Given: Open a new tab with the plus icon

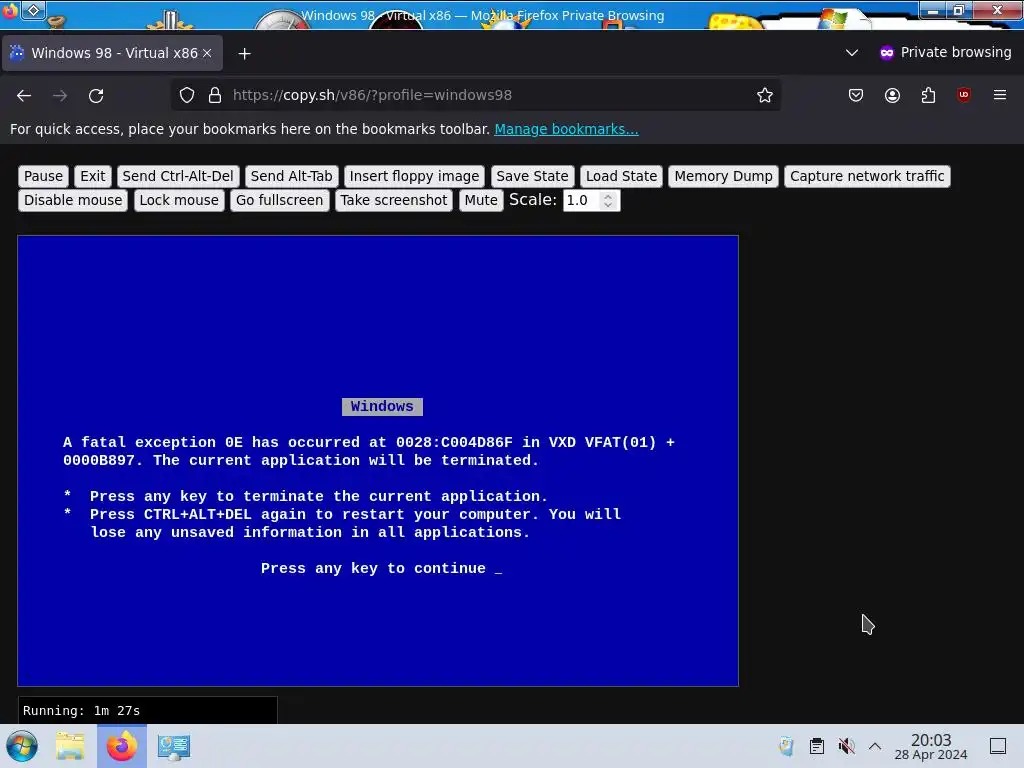Looking at the screenshot, I should [244, 54].
